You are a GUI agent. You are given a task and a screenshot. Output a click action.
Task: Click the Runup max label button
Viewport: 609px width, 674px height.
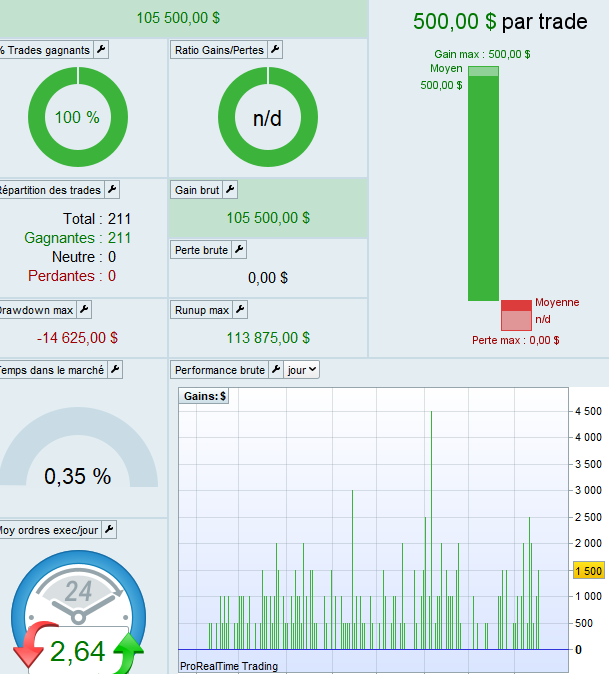pyautogui.click(x=202, y=309)
